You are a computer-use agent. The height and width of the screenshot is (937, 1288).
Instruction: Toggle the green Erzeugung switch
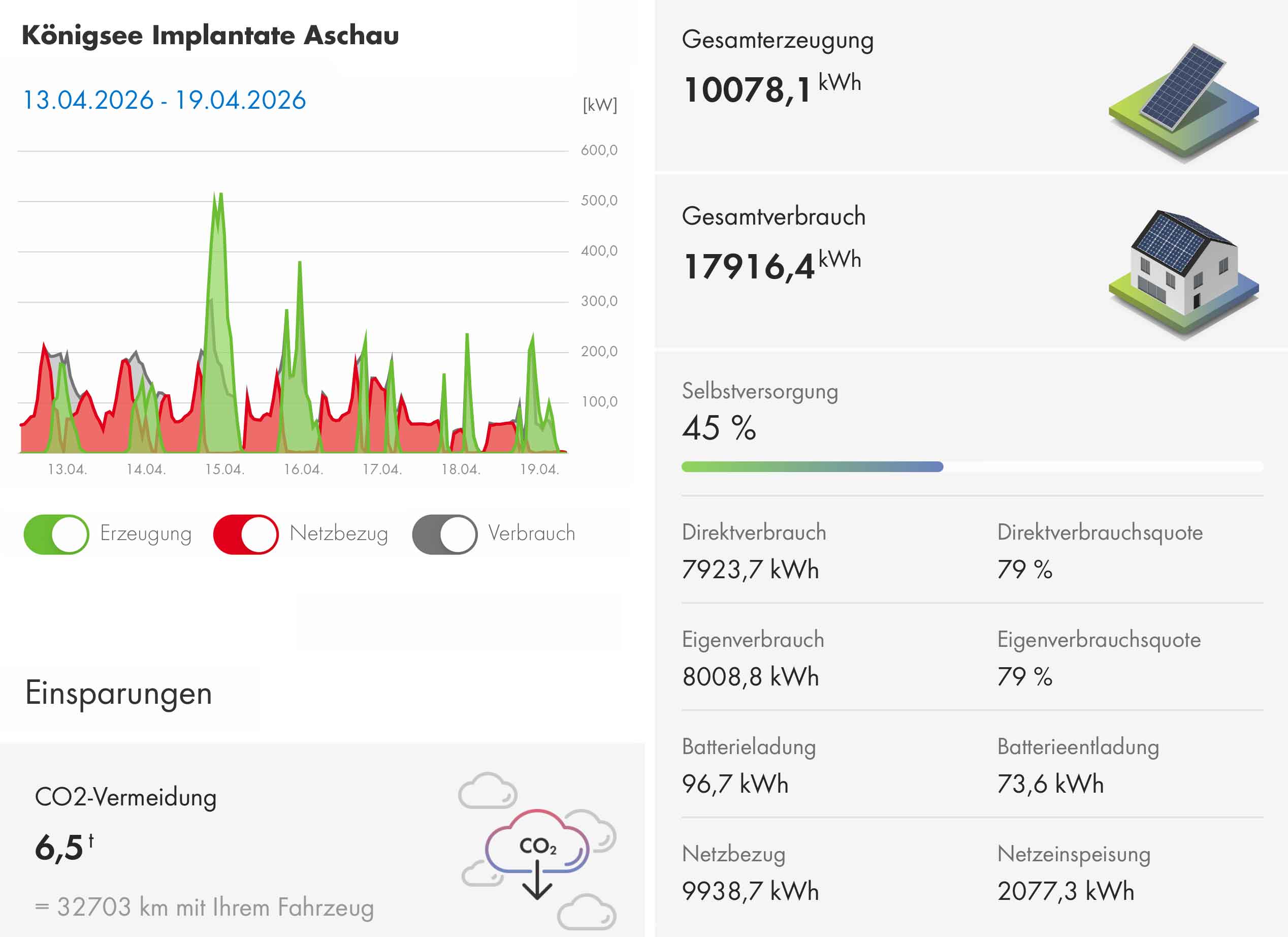[56, 534]
